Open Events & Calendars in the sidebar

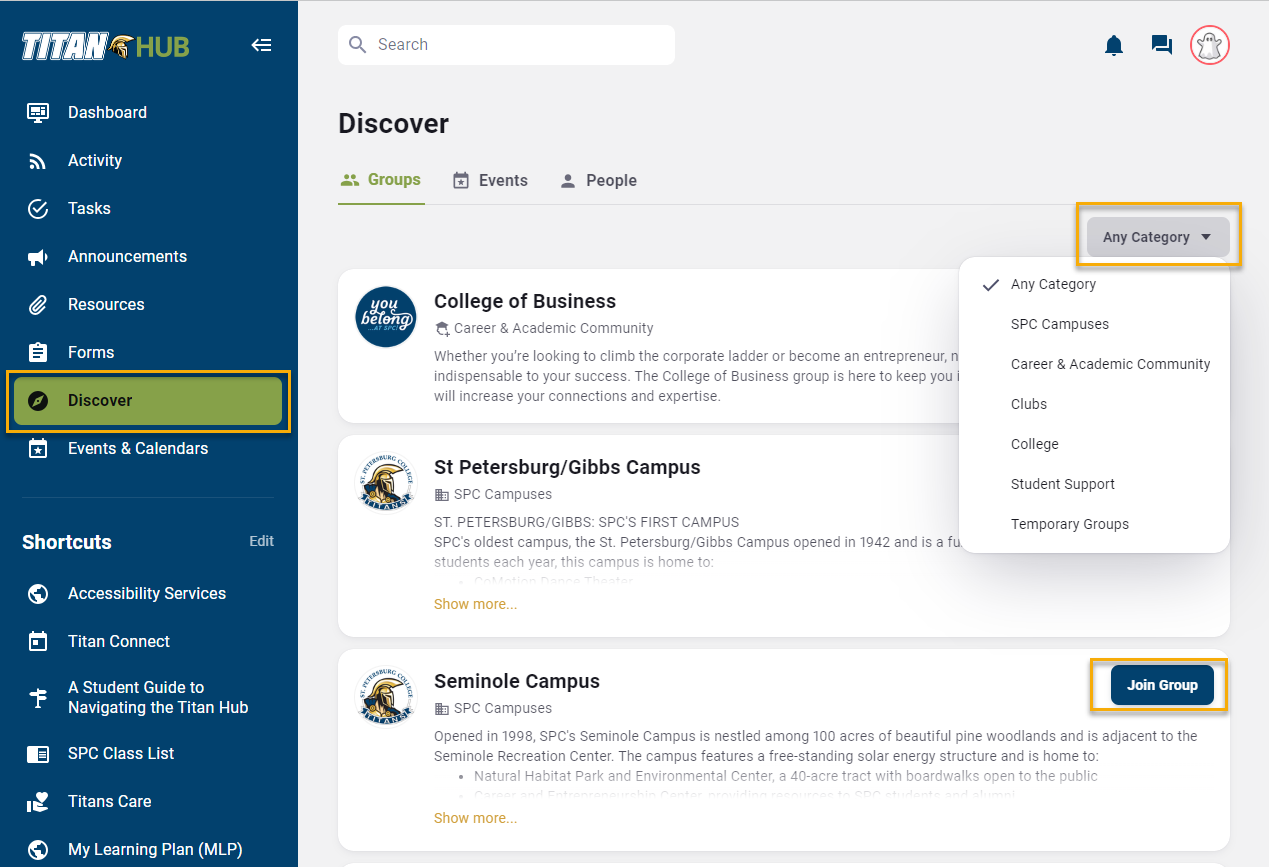click(148, 448)
